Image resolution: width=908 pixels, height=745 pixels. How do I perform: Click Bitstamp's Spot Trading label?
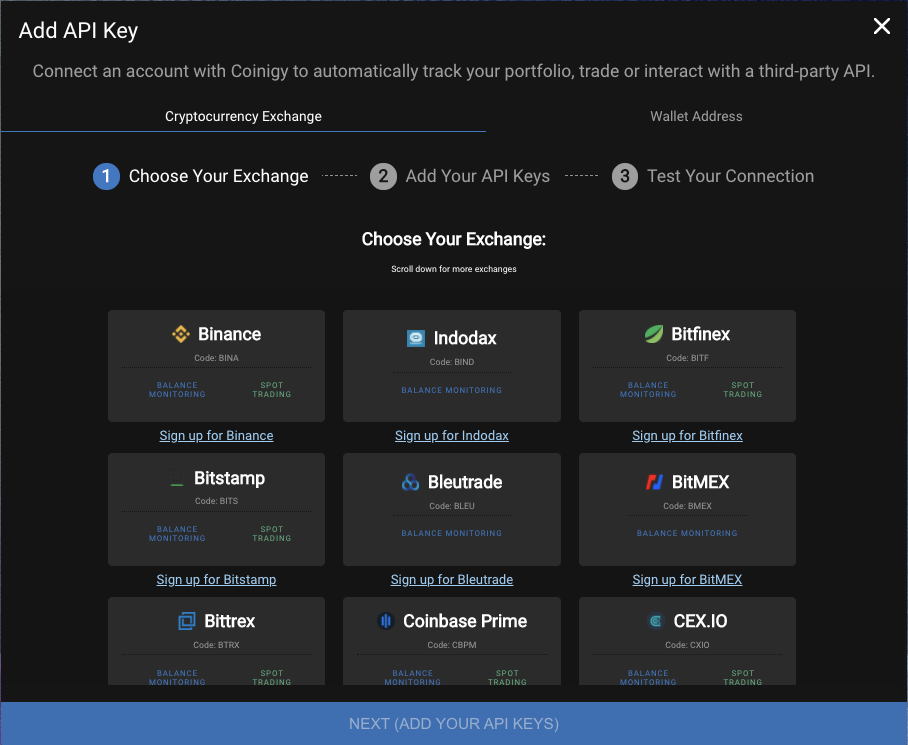coord(272,534)
